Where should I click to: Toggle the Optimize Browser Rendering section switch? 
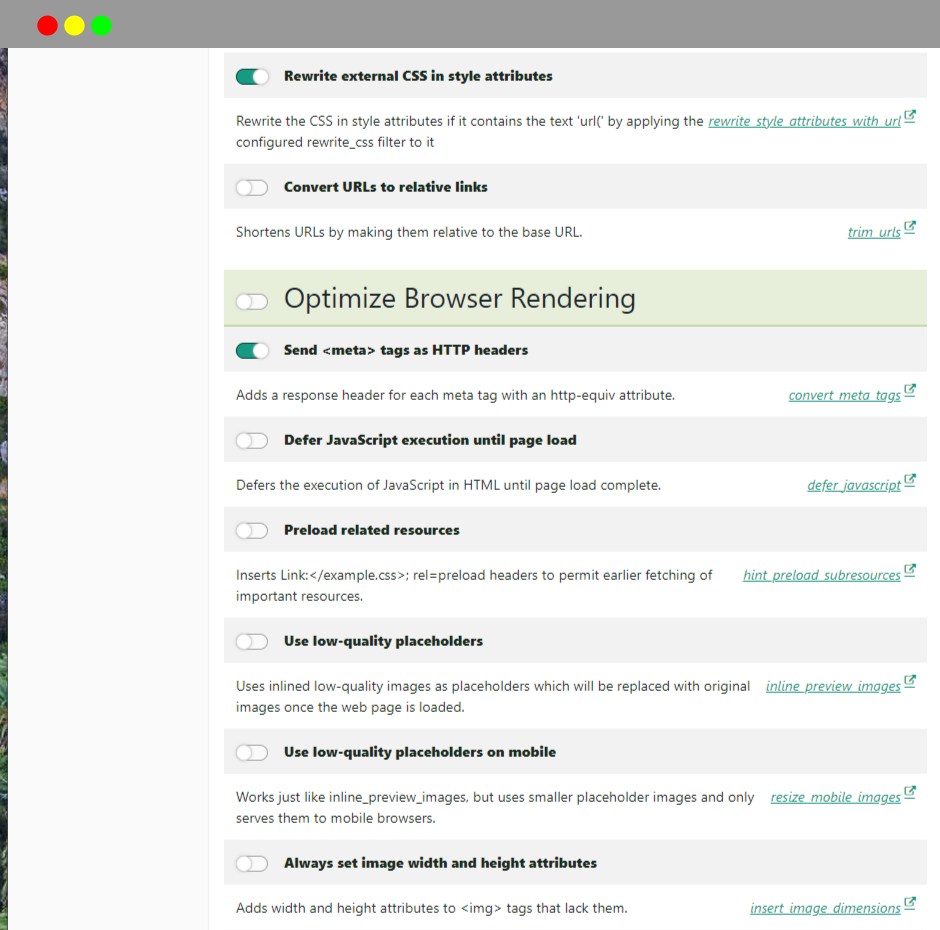[252, 301]
